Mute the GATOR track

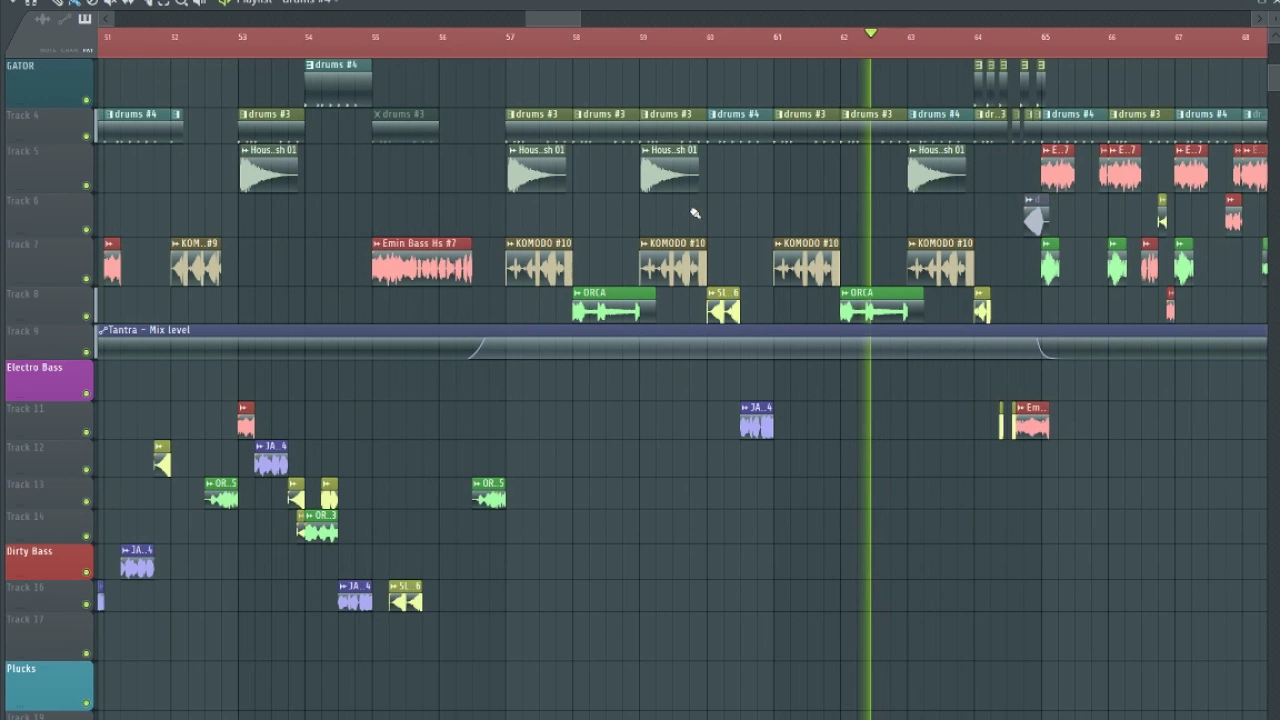[x=86, y=100]
